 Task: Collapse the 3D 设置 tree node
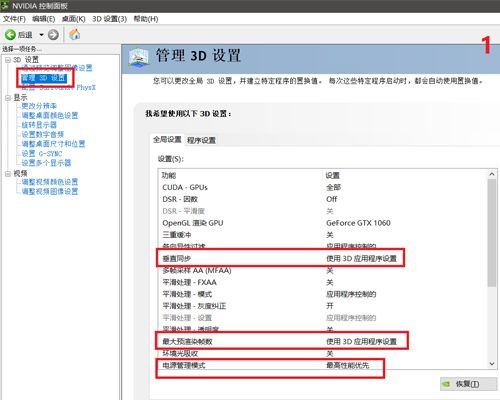click(8, 60)
